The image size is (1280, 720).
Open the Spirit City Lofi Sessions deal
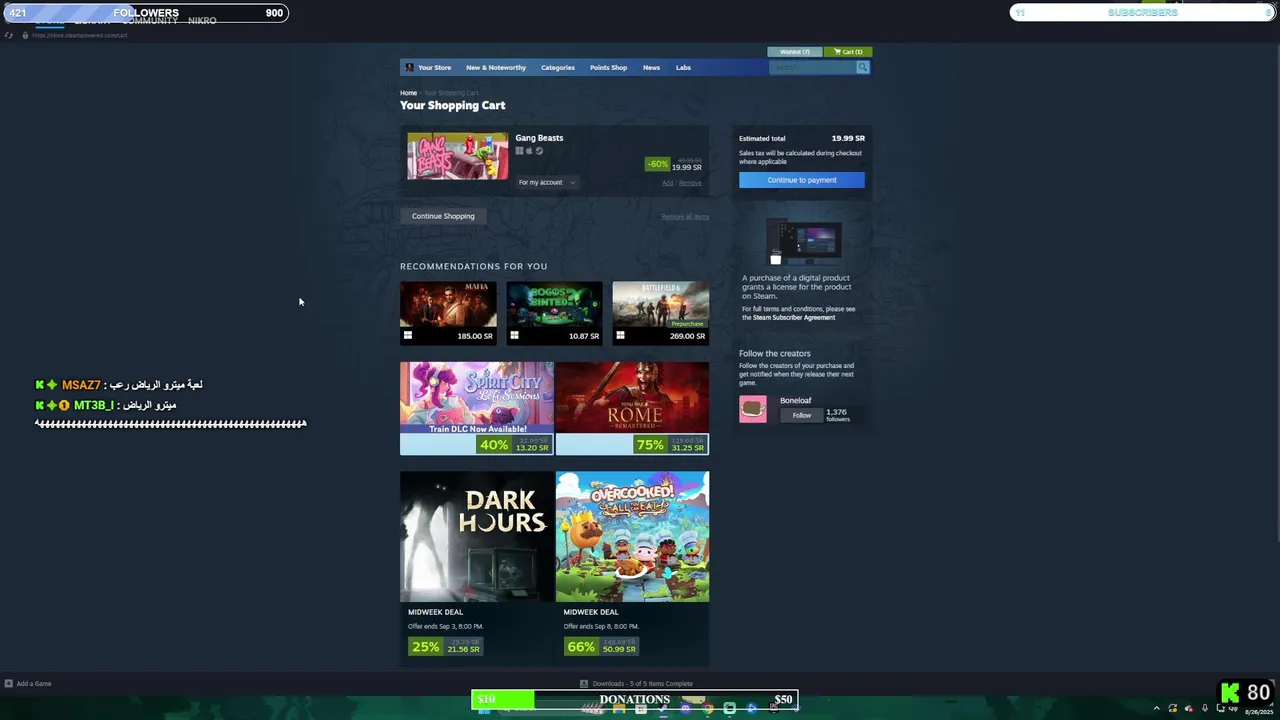[x=477, y=408]
